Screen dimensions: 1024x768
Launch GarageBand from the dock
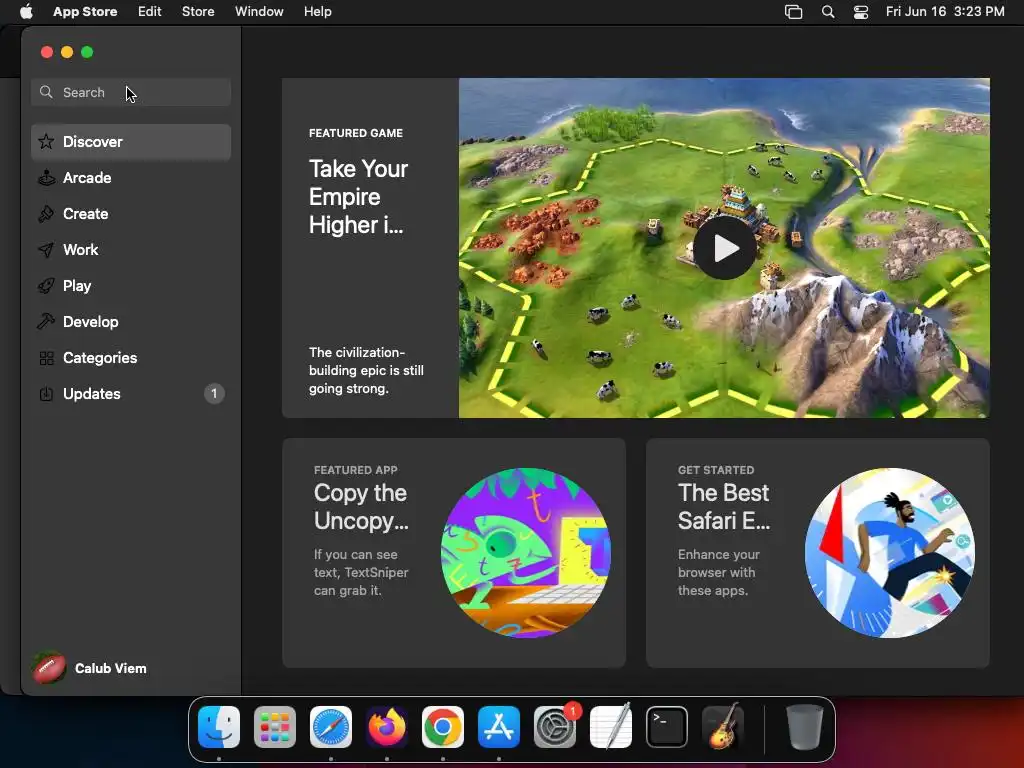click(x=723, y=727)
